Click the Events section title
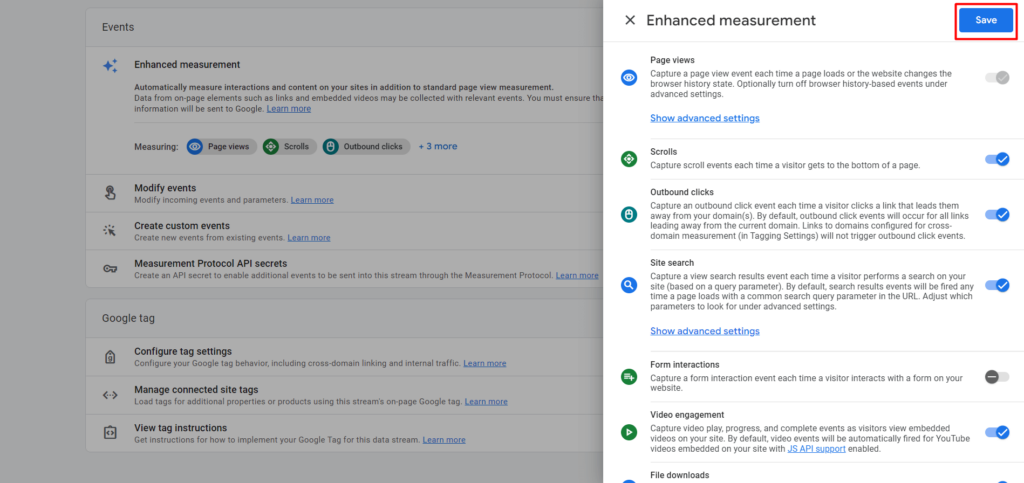This screenshot has width=1024, height=483. (x=118, y=27)
